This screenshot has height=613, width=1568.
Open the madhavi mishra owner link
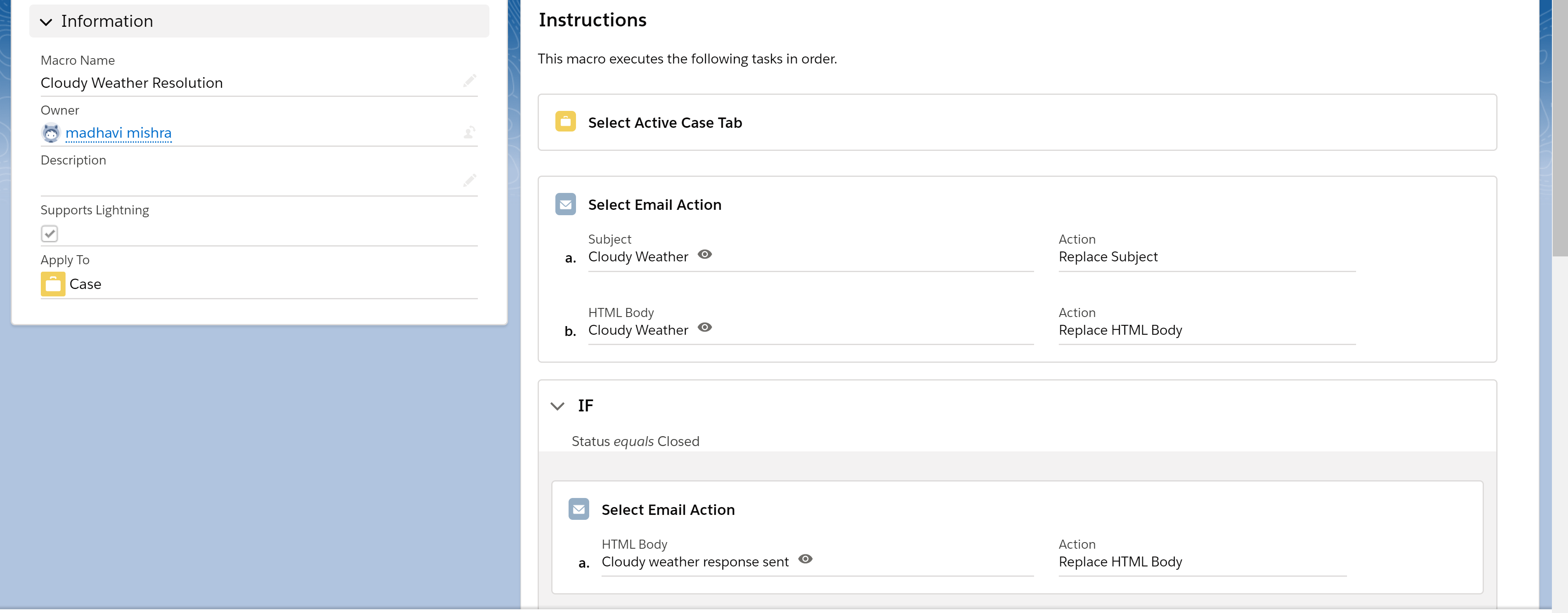(118, 133)
